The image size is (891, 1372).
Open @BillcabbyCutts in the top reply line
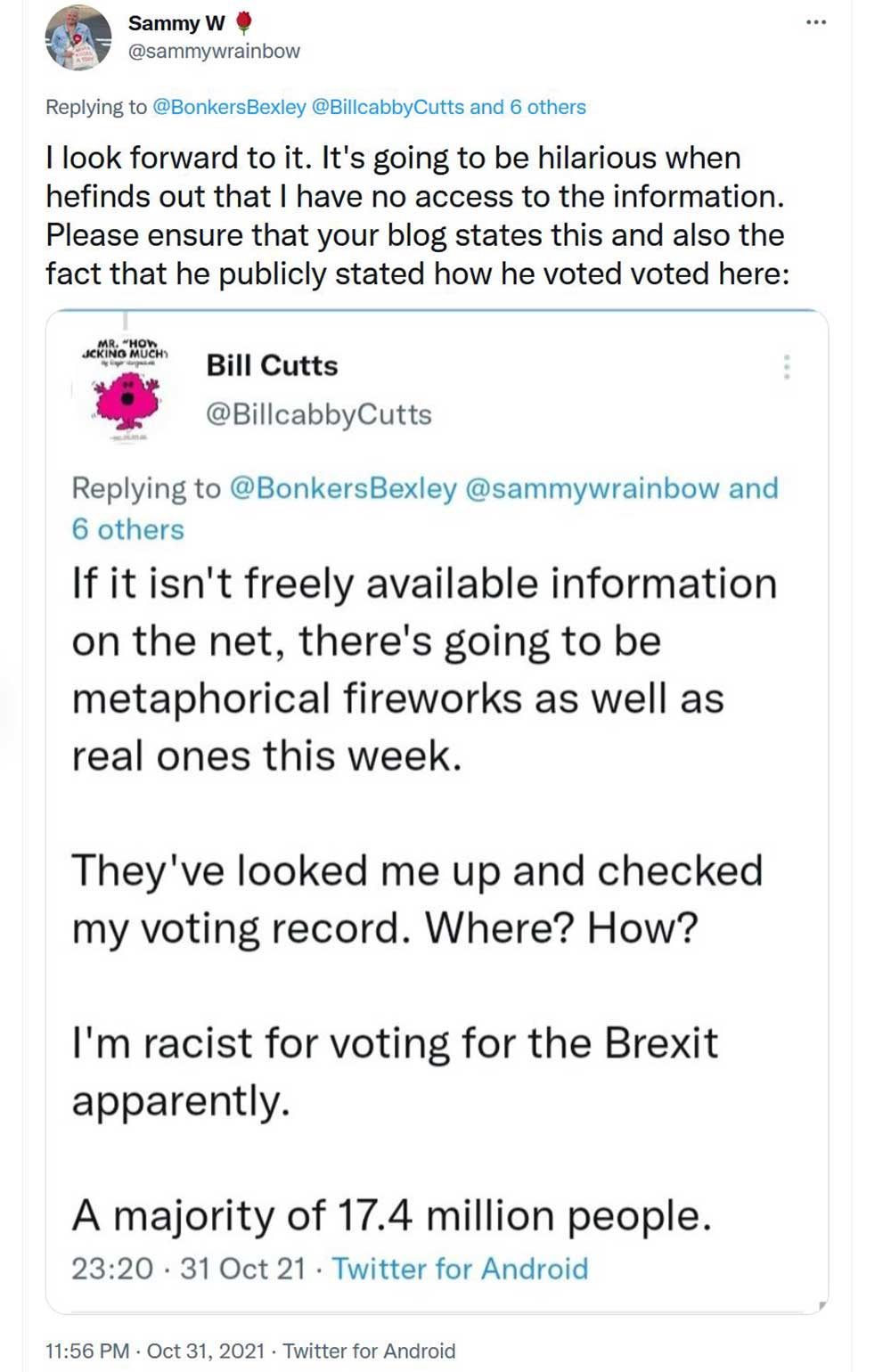388,108
